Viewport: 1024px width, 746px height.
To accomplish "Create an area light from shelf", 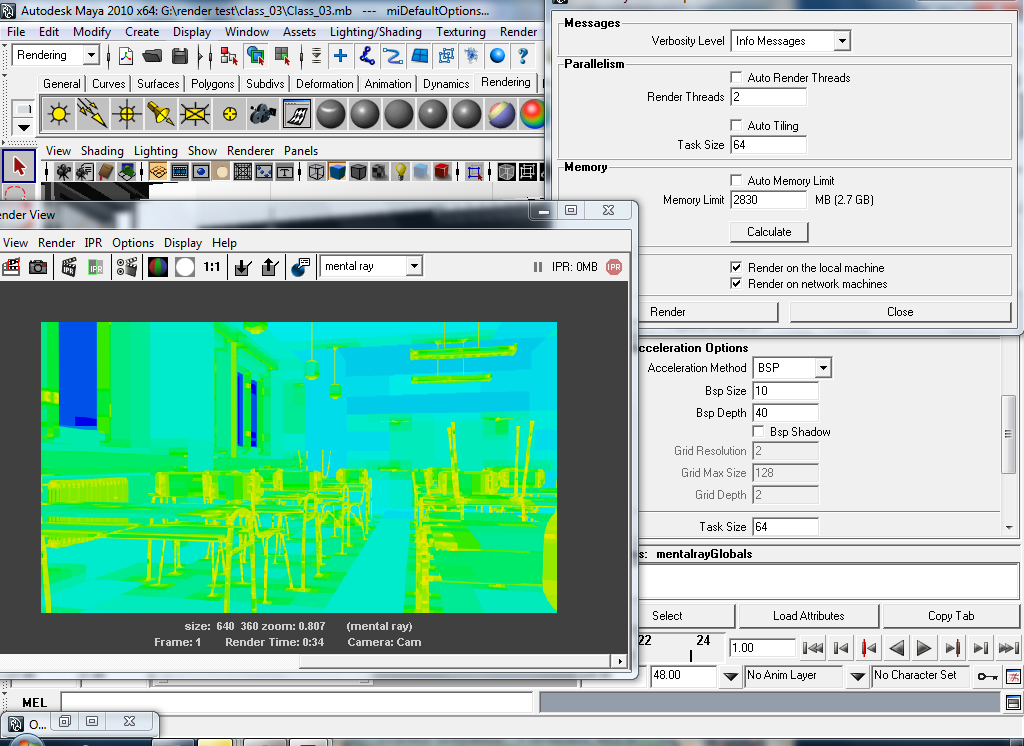I will coord(195,114).
